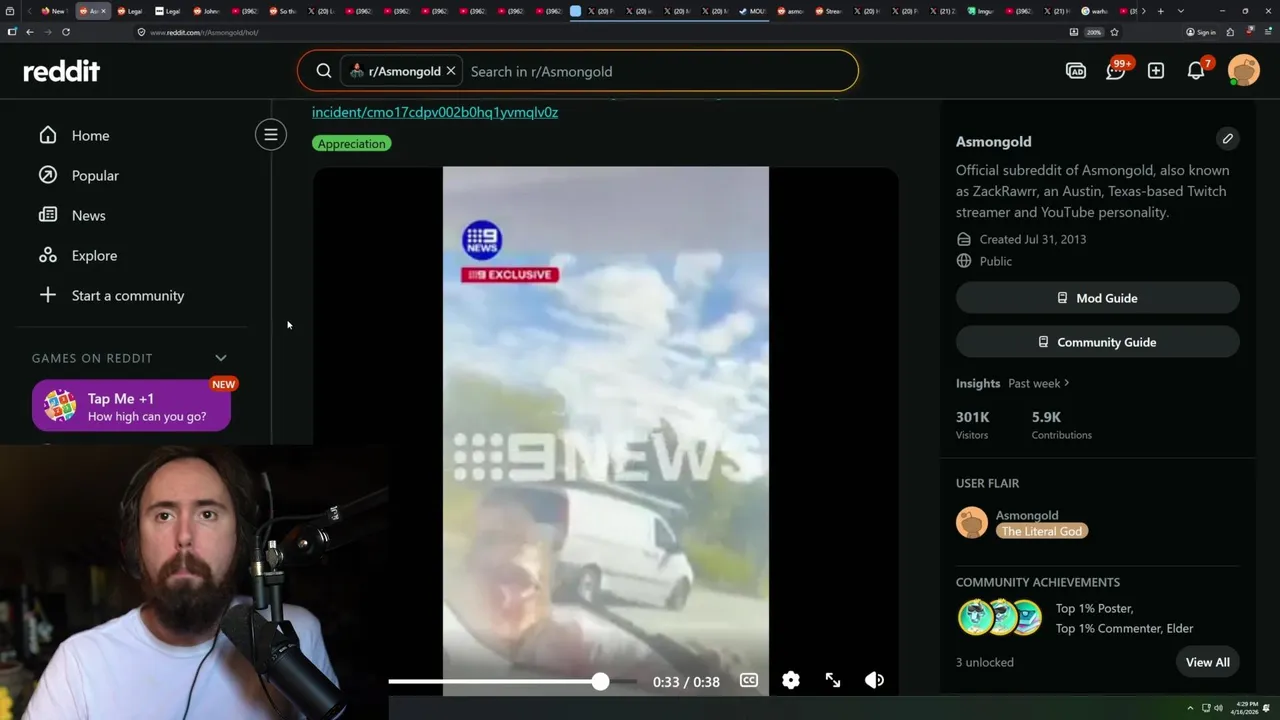Open the Reddit chat icon with 99+ badge
Screen dimensions: 1280x720
tap(1116, 71)
